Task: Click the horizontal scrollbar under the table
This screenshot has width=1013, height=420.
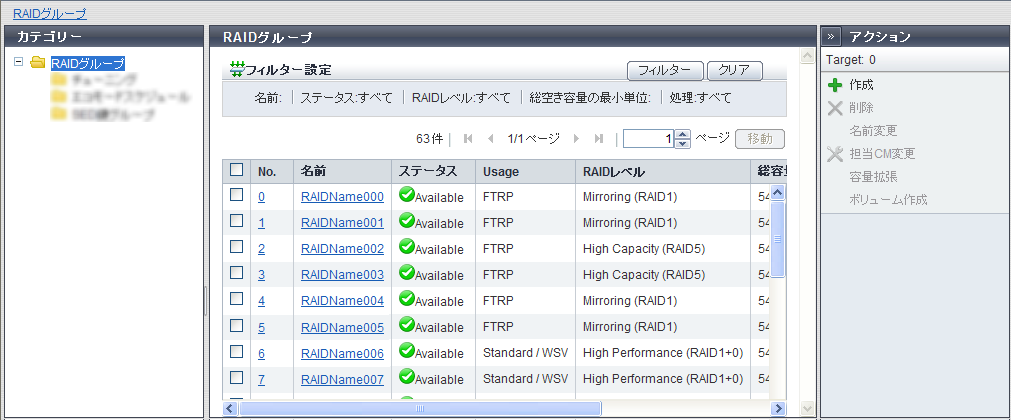Action: (x=420, y=409)
